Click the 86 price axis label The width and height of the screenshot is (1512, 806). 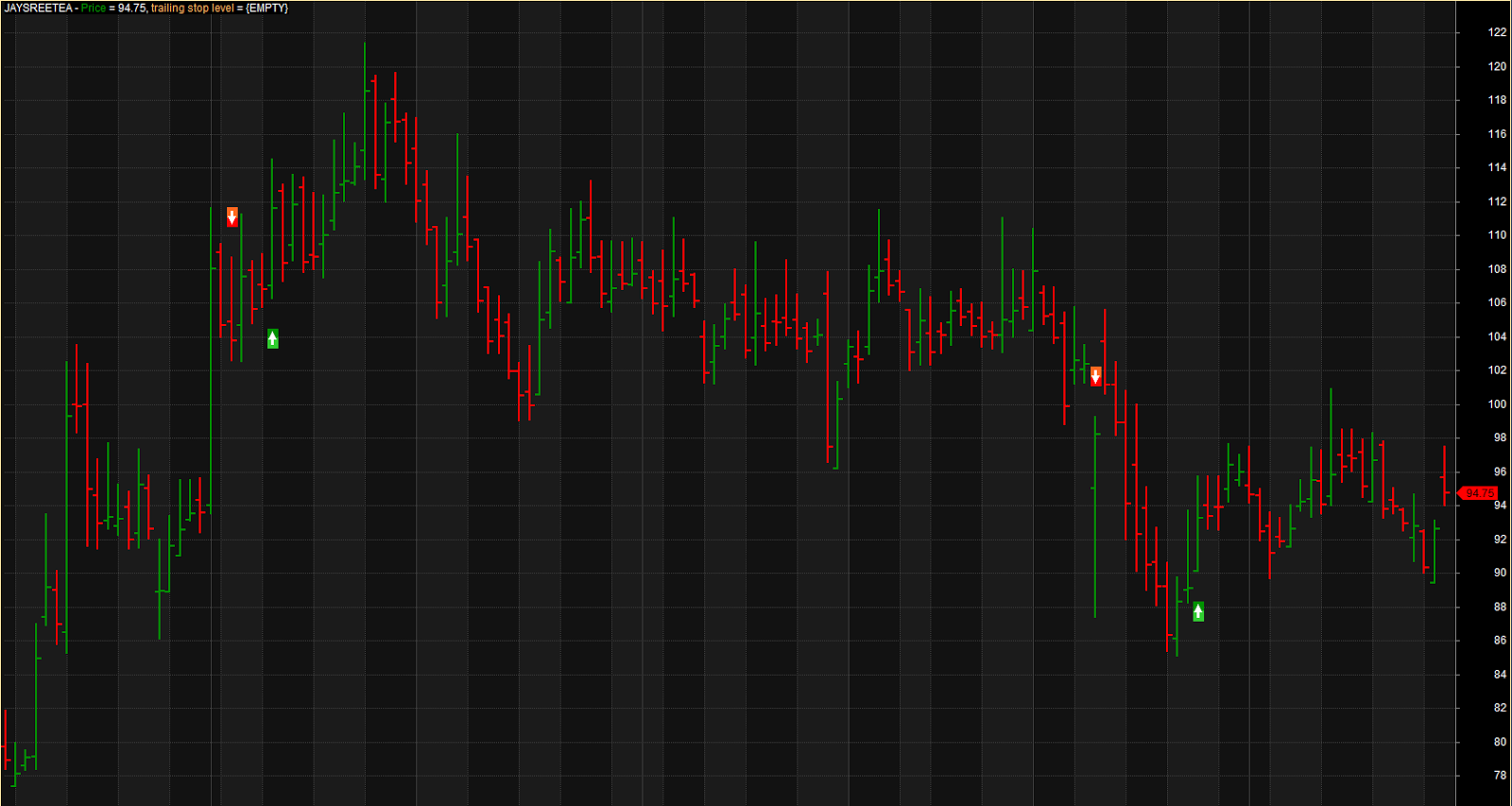coord(1500,641)
